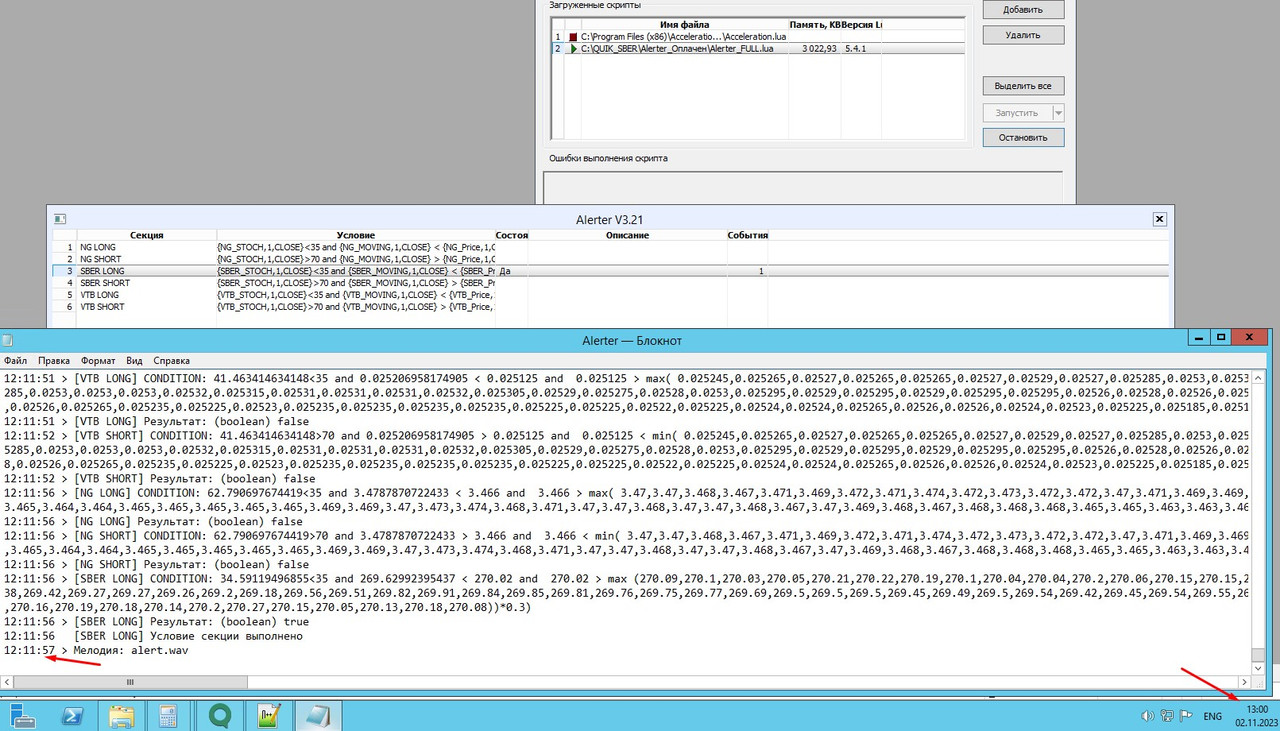Viewport: 1280px width, 731px height.
Task: Click the Запустить button
Action: coord(1016,113)
